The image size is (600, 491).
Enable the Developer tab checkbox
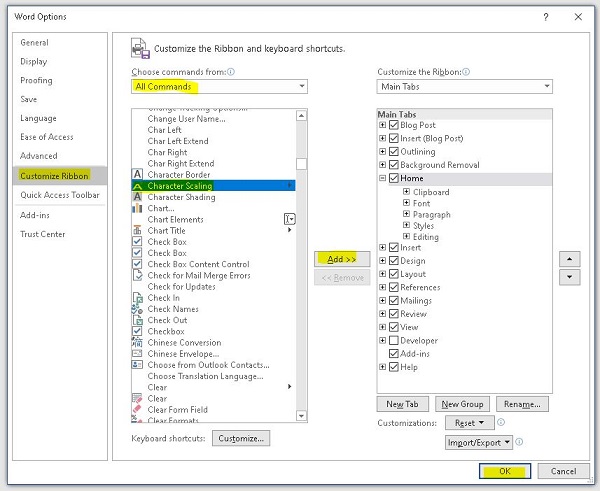click(394, 340)
